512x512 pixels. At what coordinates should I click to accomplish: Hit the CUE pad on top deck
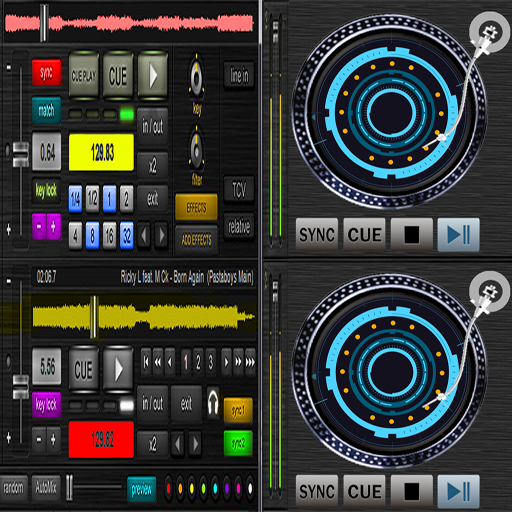pyautogui.click(x=118, y=76)
